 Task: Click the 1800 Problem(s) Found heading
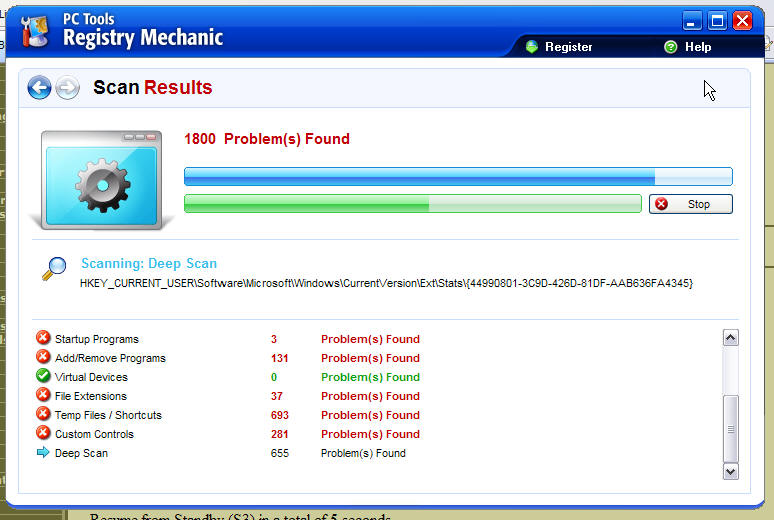267,139
